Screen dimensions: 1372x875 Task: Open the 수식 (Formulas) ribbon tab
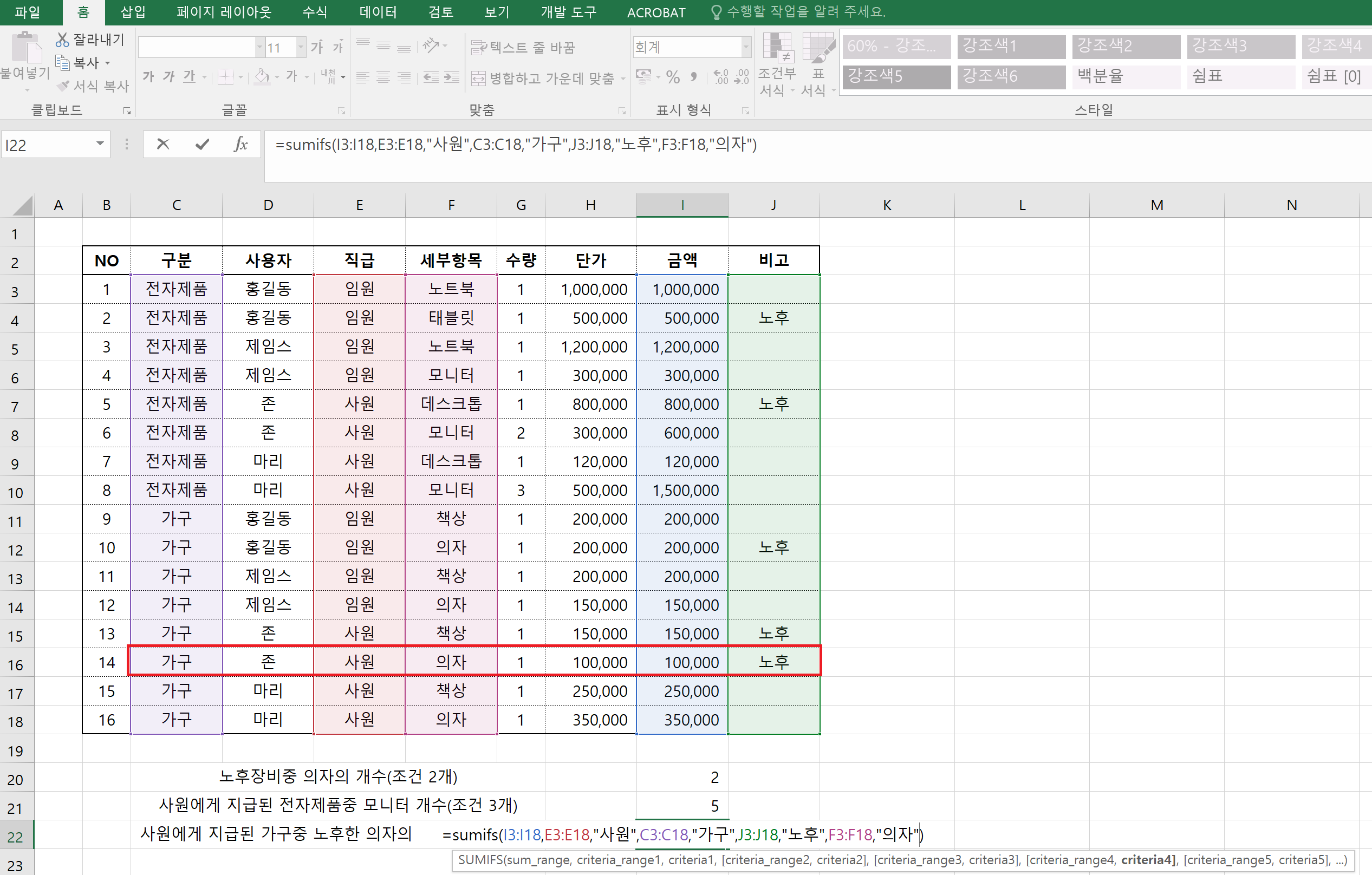pos(315,12)
